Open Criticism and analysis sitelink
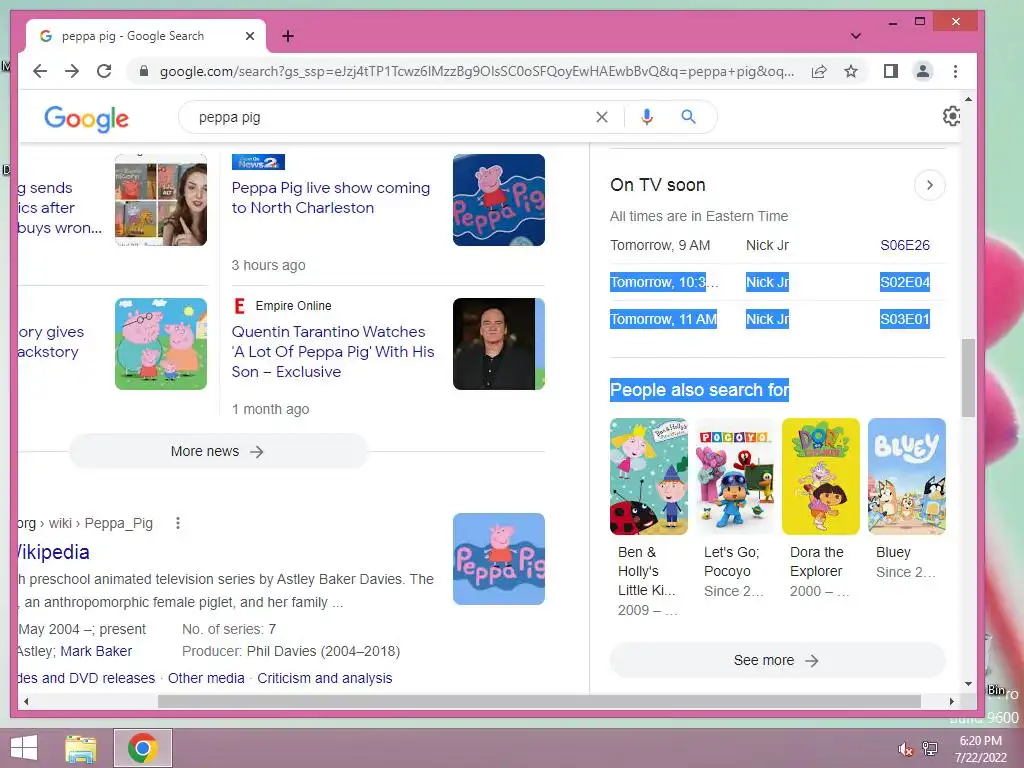Image resolution: width=1024 pixels, height=768 pixels. coord(325,678)
